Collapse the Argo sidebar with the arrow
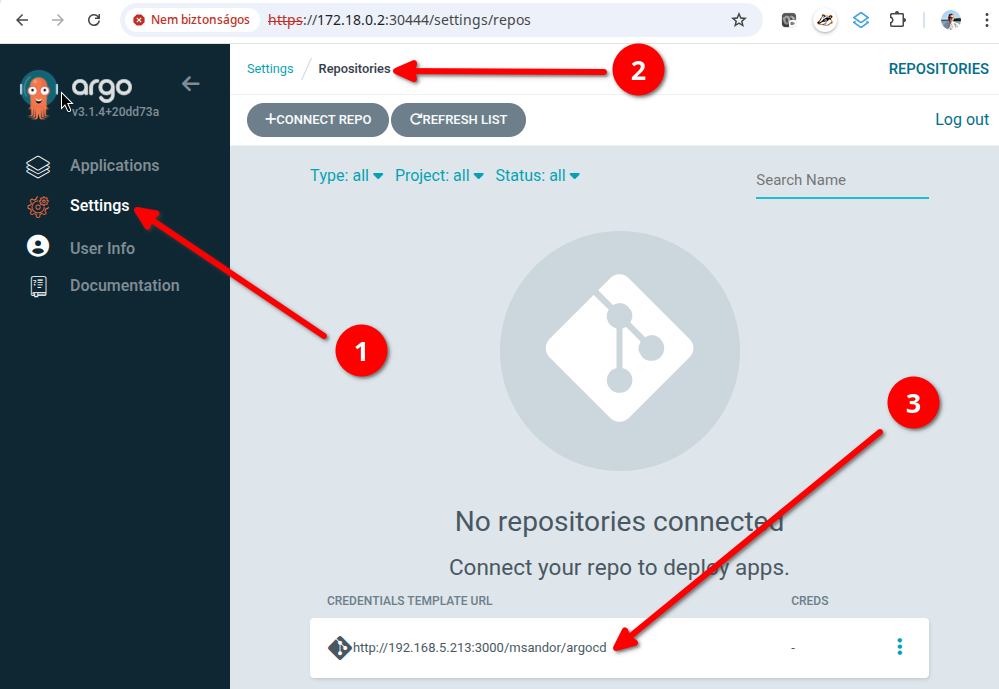 pos(190,83)
